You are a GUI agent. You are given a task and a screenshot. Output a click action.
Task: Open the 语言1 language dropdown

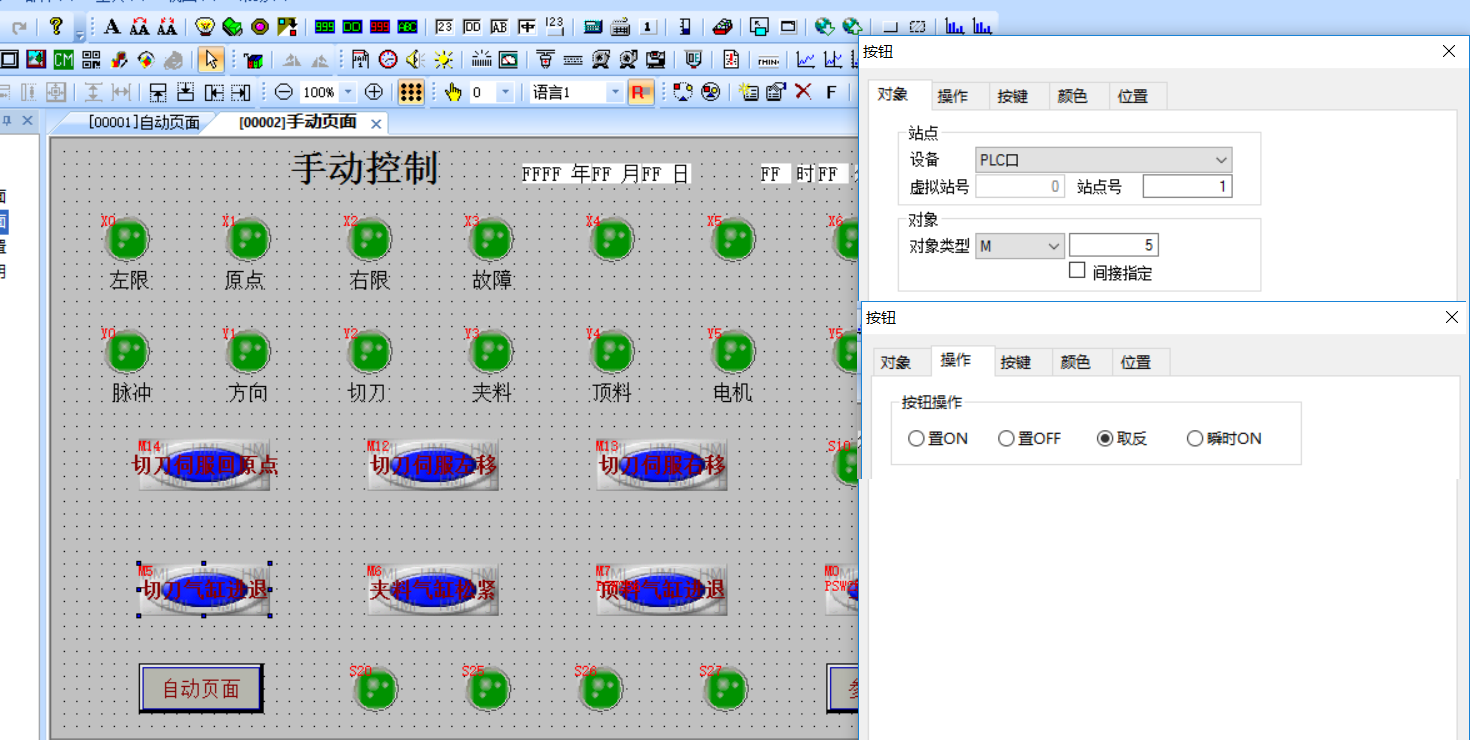pos(614,92)
